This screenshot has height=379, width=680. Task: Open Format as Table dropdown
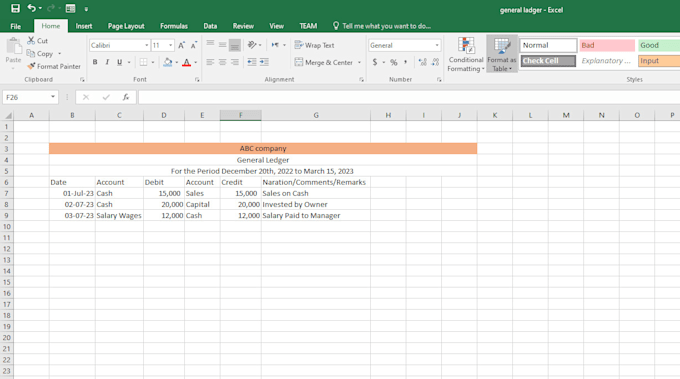click(x=502, y=55)
